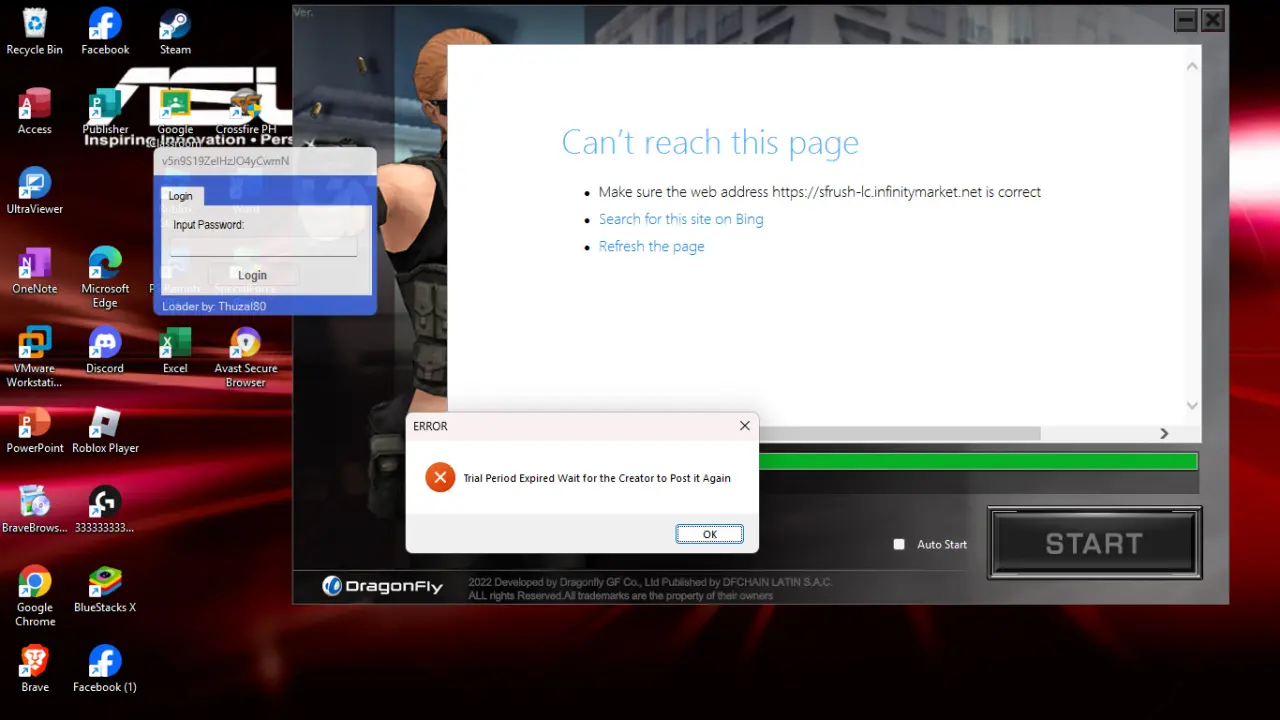Click the "Loader by: Thuzal80" text
This screenshot has width=1280, height=720.
[x=214, y=306]
